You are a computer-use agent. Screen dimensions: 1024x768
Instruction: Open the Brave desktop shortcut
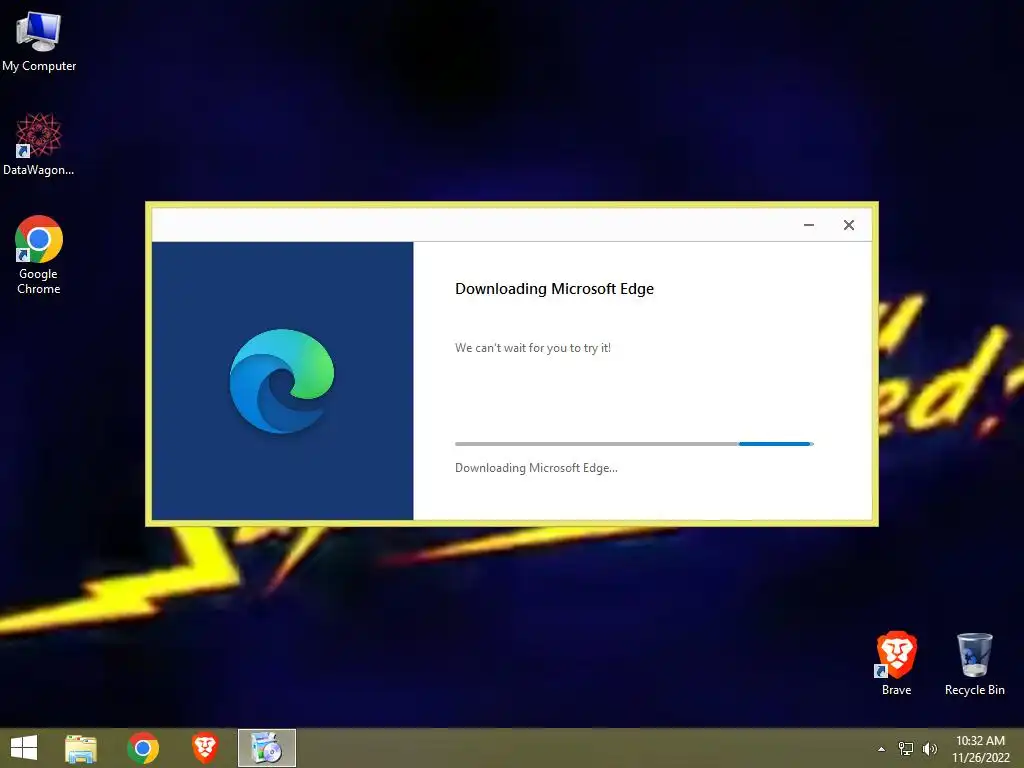(896, 663)
